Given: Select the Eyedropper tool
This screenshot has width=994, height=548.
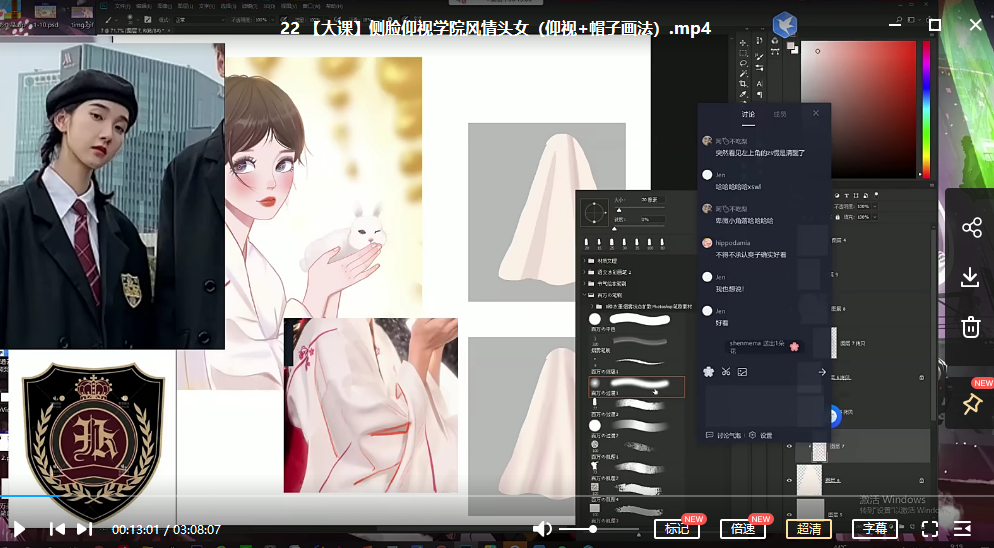Looking at the screenshot, I should click(x=743, y=95).
